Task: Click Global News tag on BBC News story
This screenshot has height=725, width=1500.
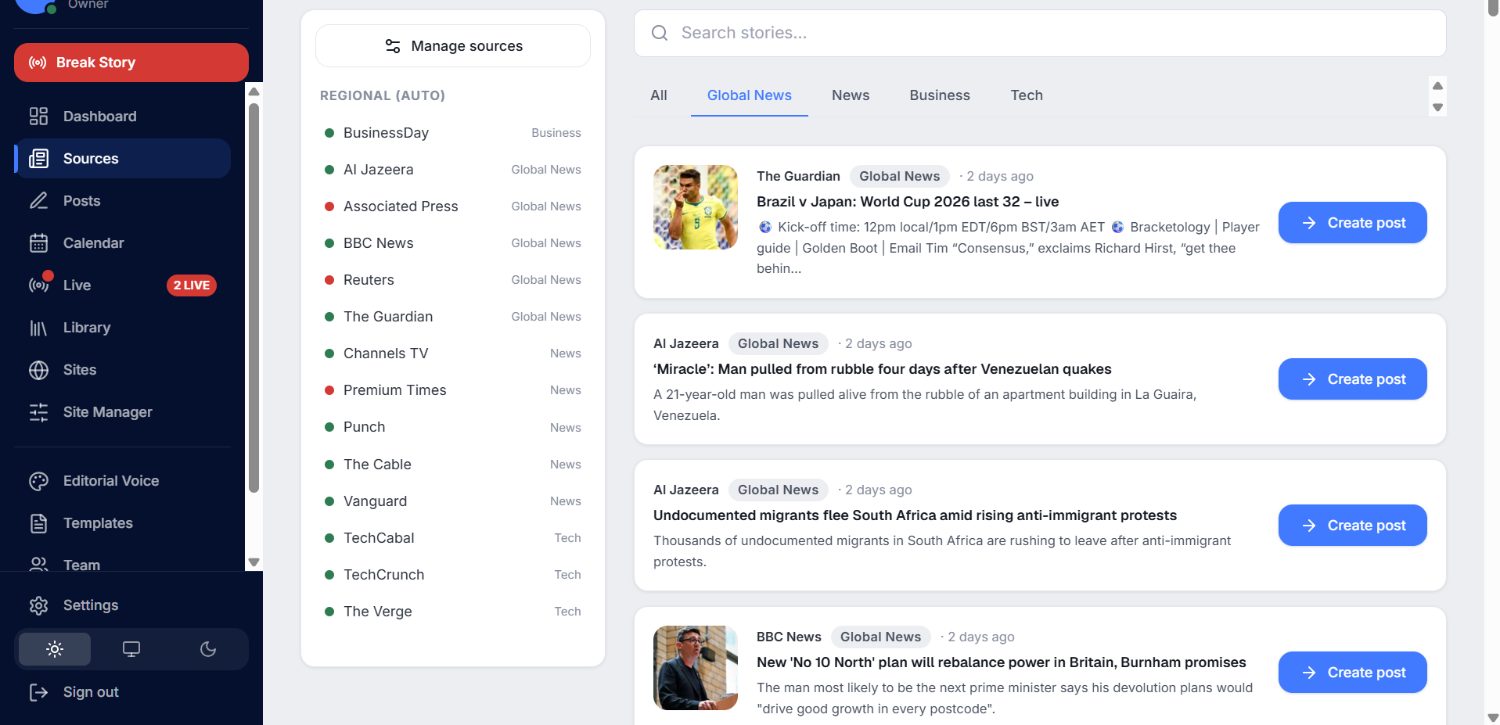Action: [881, 637]
